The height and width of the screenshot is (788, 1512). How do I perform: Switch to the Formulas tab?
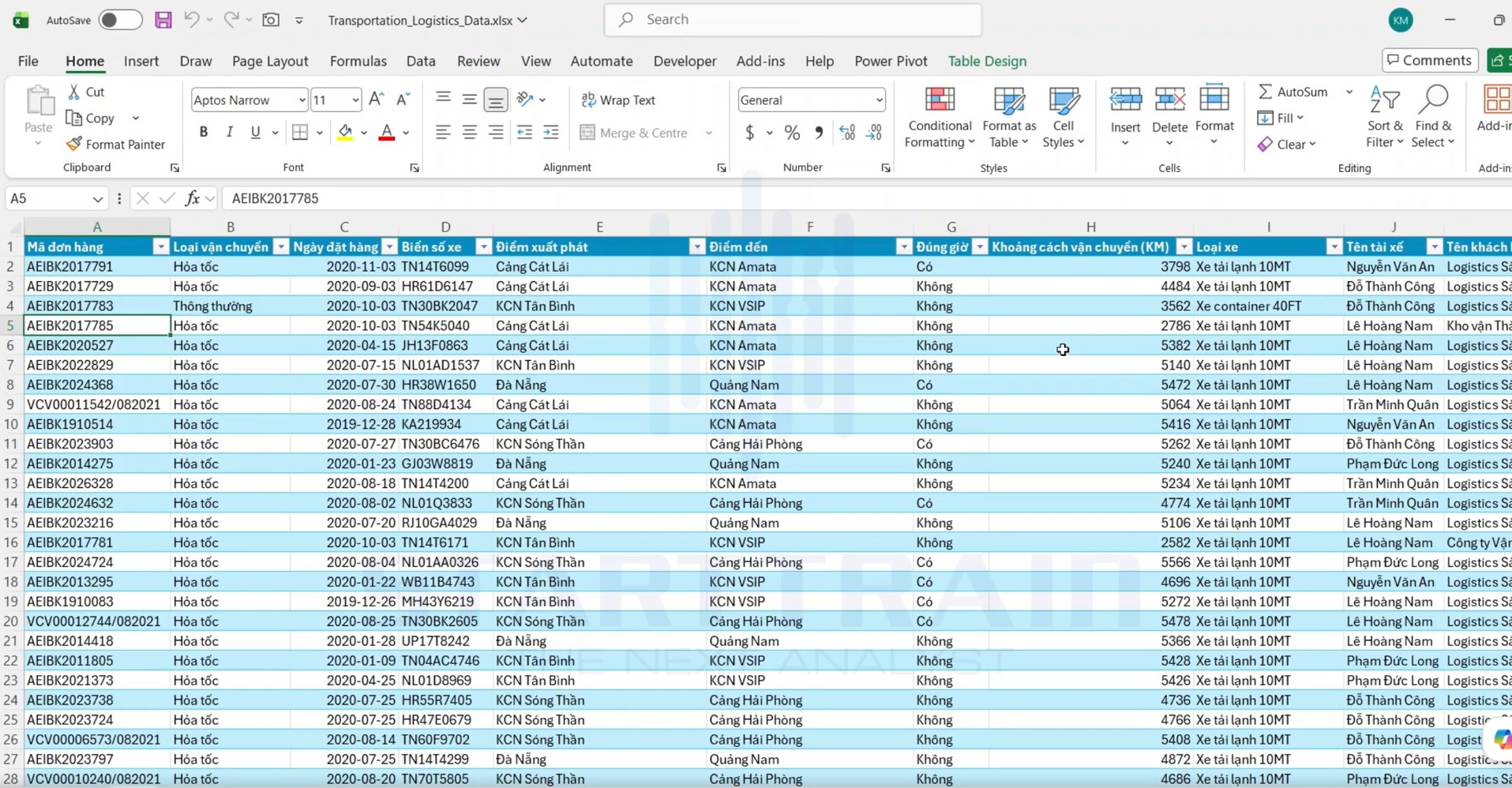coord(358,61)
